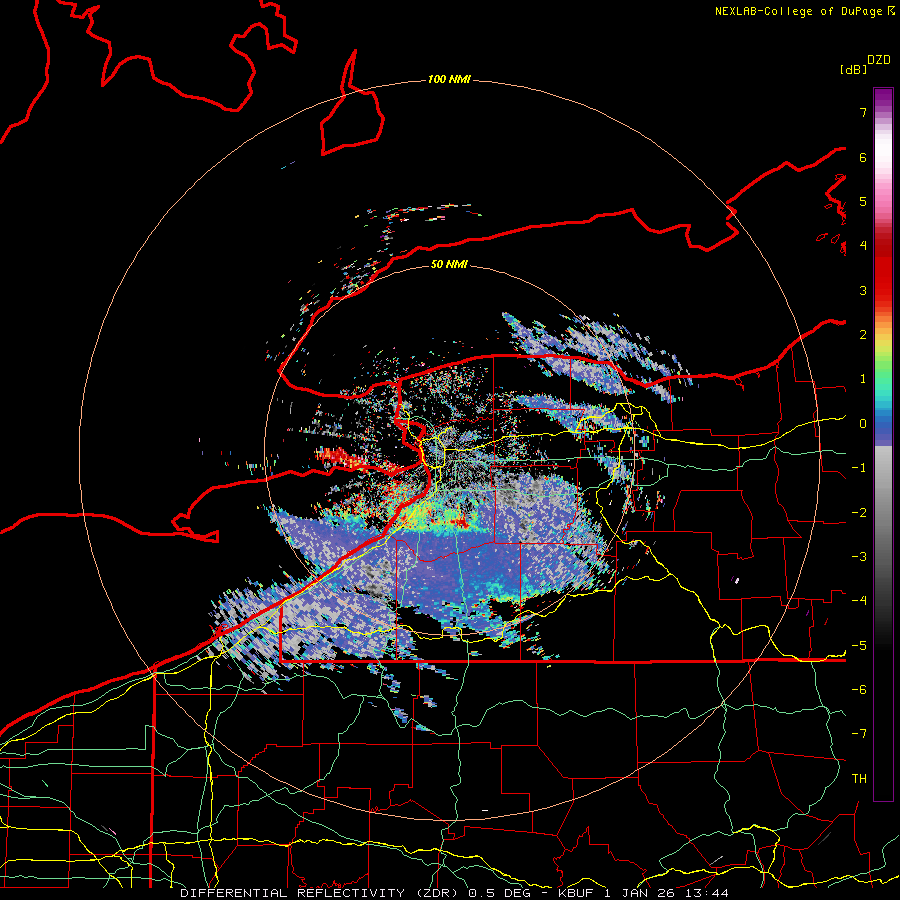Click the 3 value on the color scale
The image size is (900, 900).
click(x=863, y=290)
